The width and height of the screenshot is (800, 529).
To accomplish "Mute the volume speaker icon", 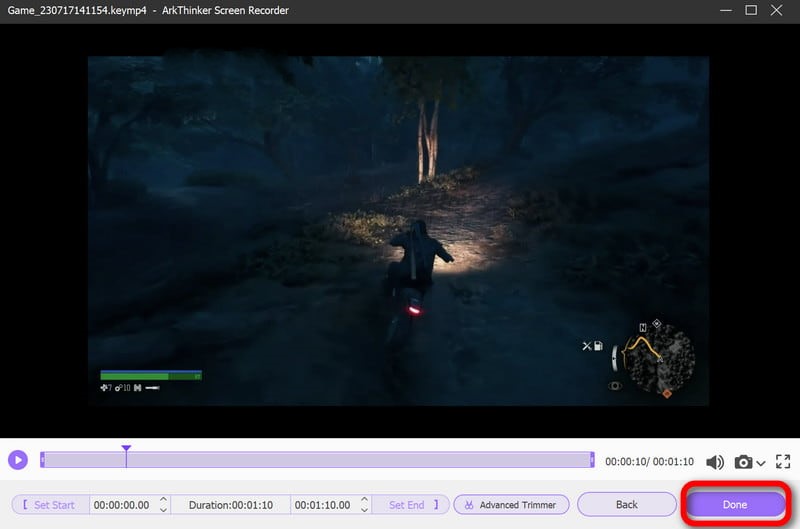I will [715, 462].
